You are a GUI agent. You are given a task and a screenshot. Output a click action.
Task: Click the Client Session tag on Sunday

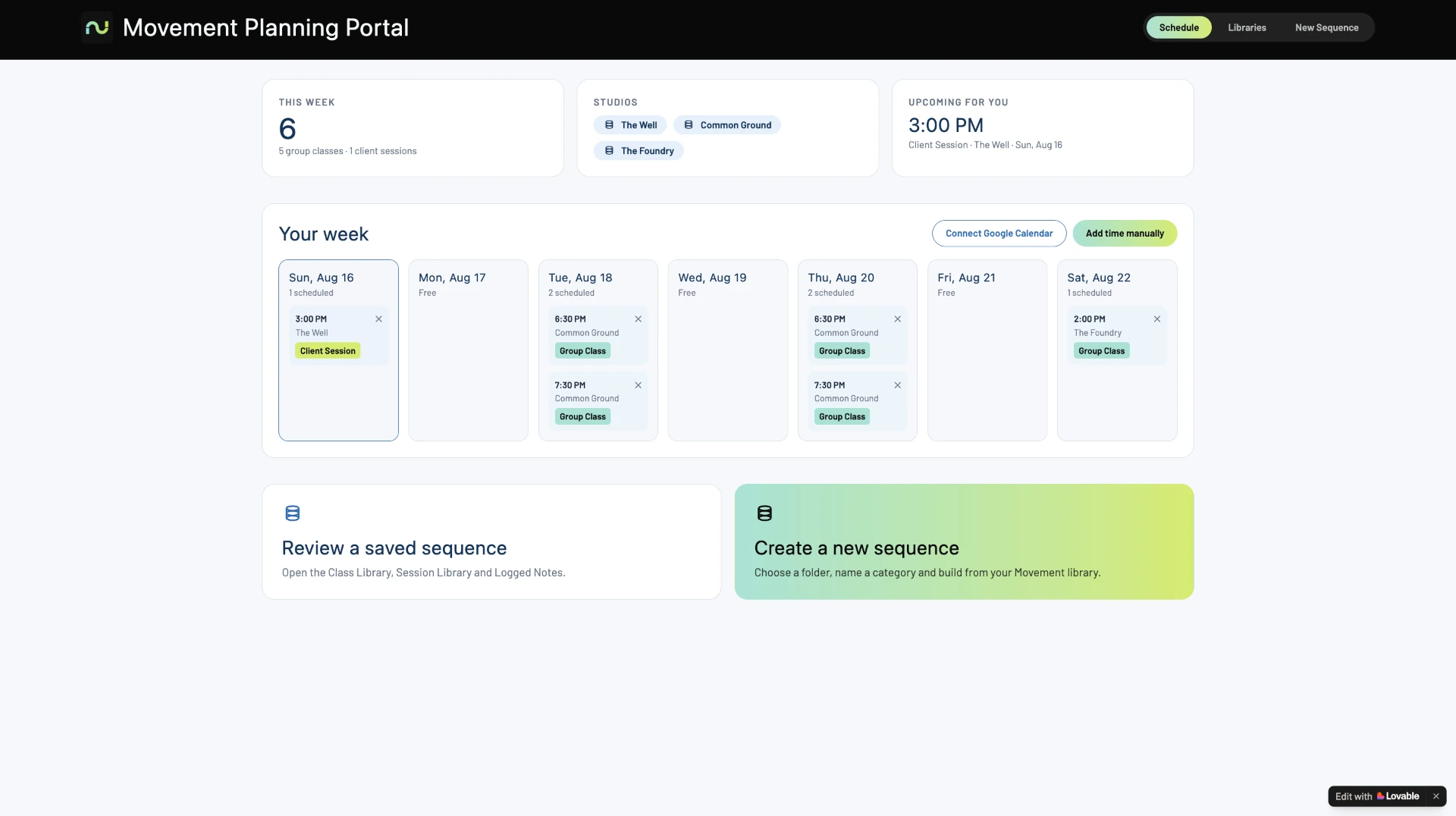tap(328, 351)
